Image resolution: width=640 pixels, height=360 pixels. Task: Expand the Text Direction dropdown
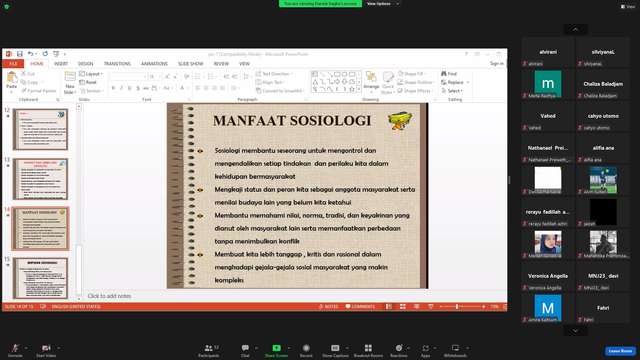pyautogui.click(x=274, y=73)
